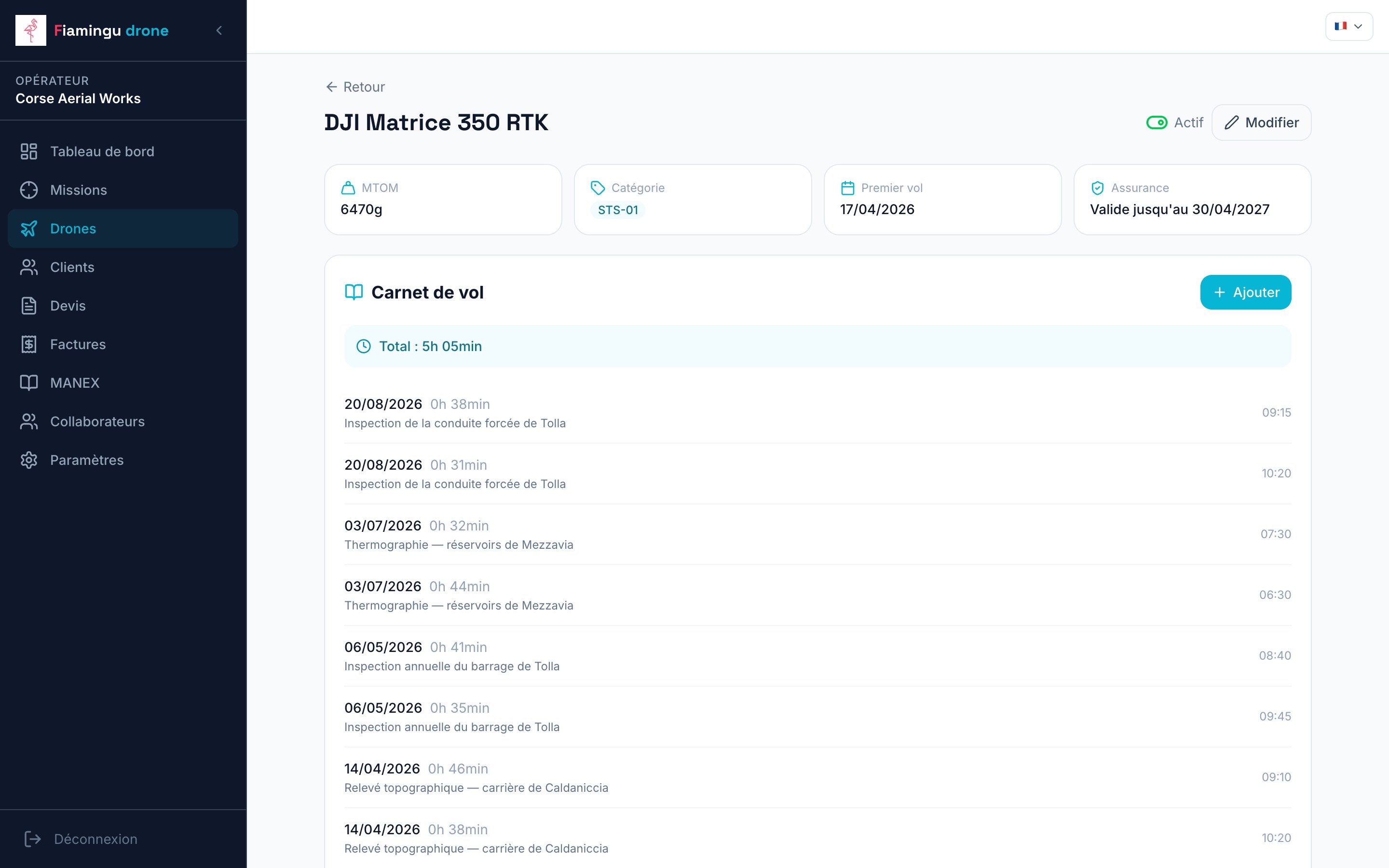Click the Total : 5h 05min summary
The image size is (1389, 868).
tap(818, 346)
